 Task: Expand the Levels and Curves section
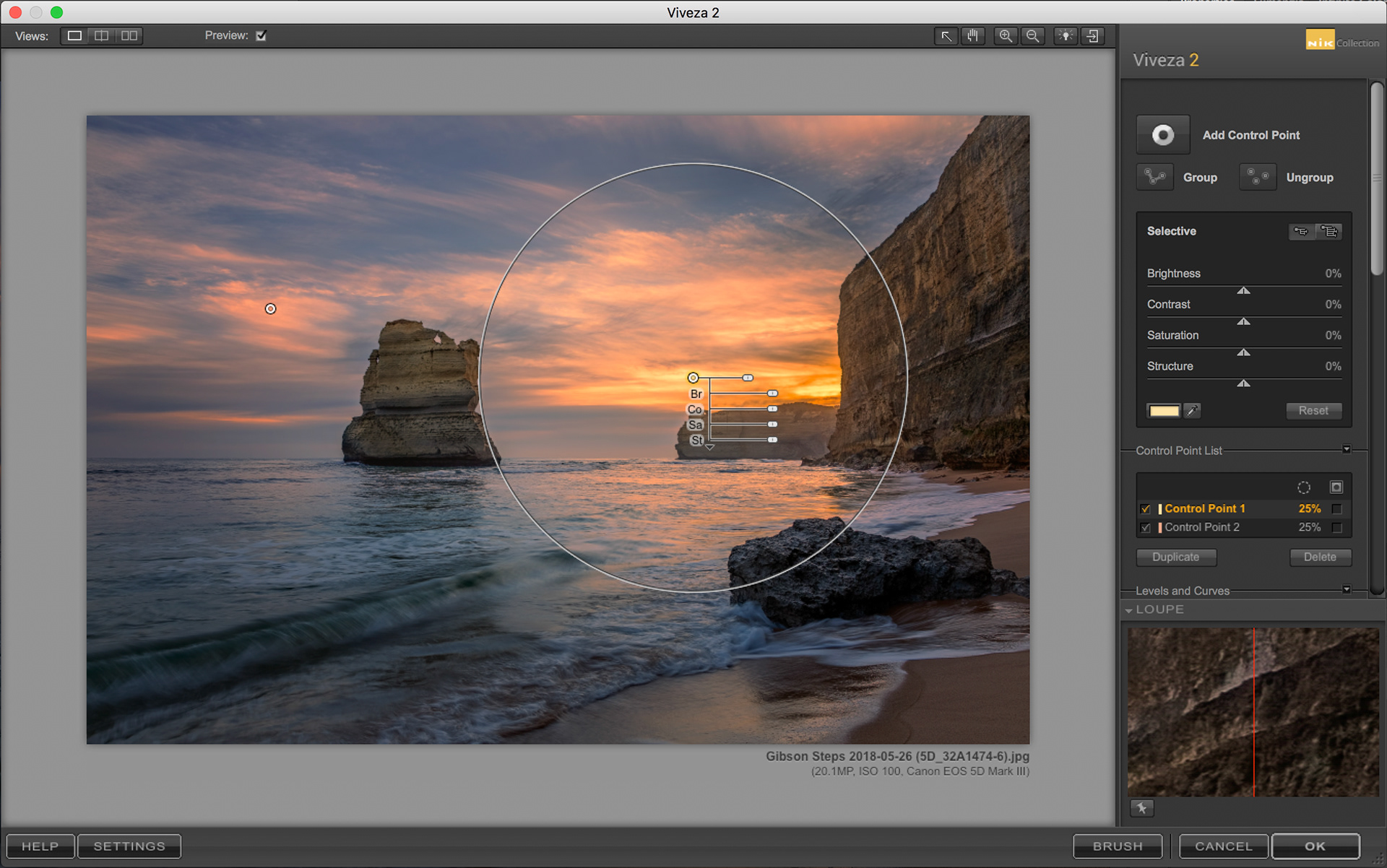coord(1347,590)
